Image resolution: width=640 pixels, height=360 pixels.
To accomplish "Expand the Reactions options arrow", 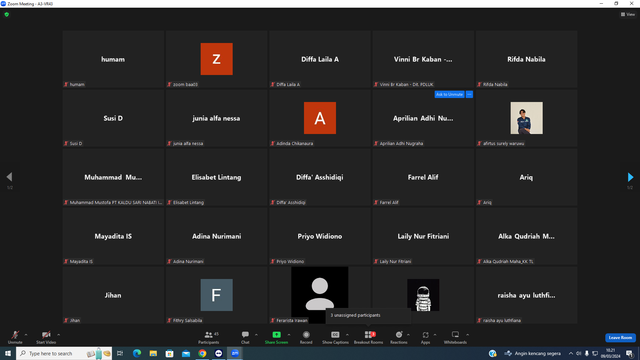I will 408,335.
